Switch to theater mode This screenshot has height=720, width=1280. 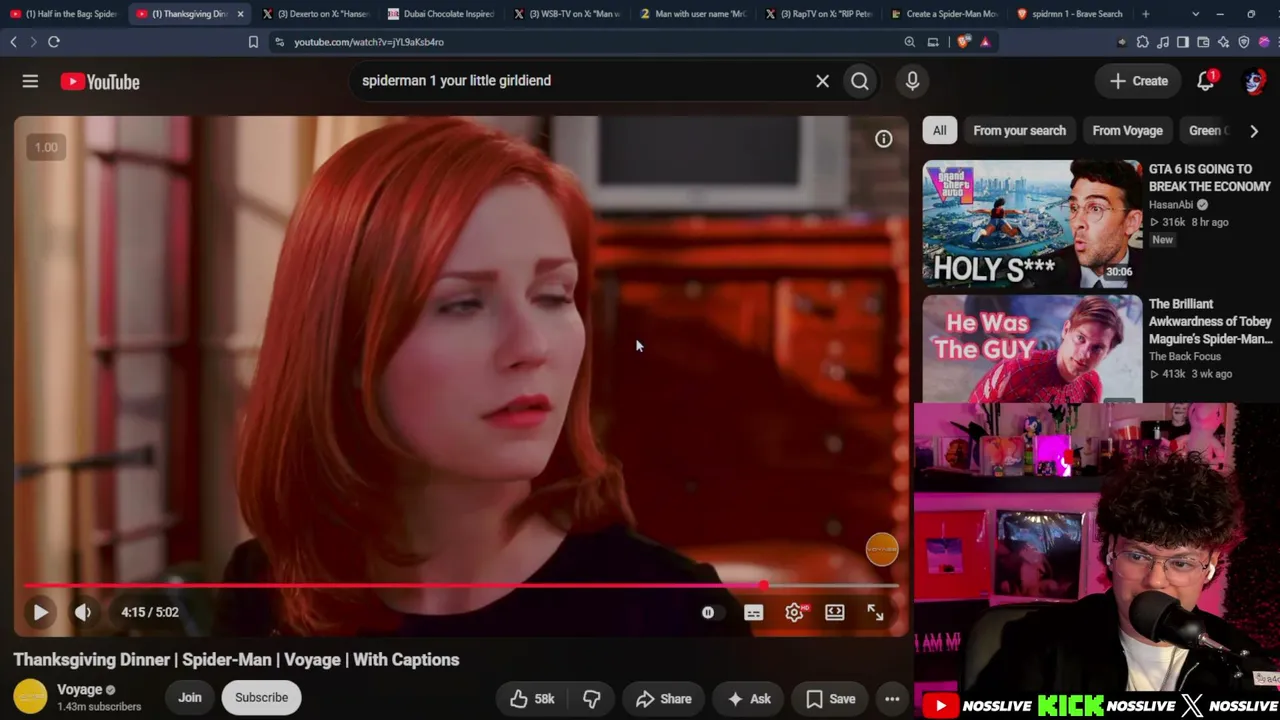coord(835,612)
